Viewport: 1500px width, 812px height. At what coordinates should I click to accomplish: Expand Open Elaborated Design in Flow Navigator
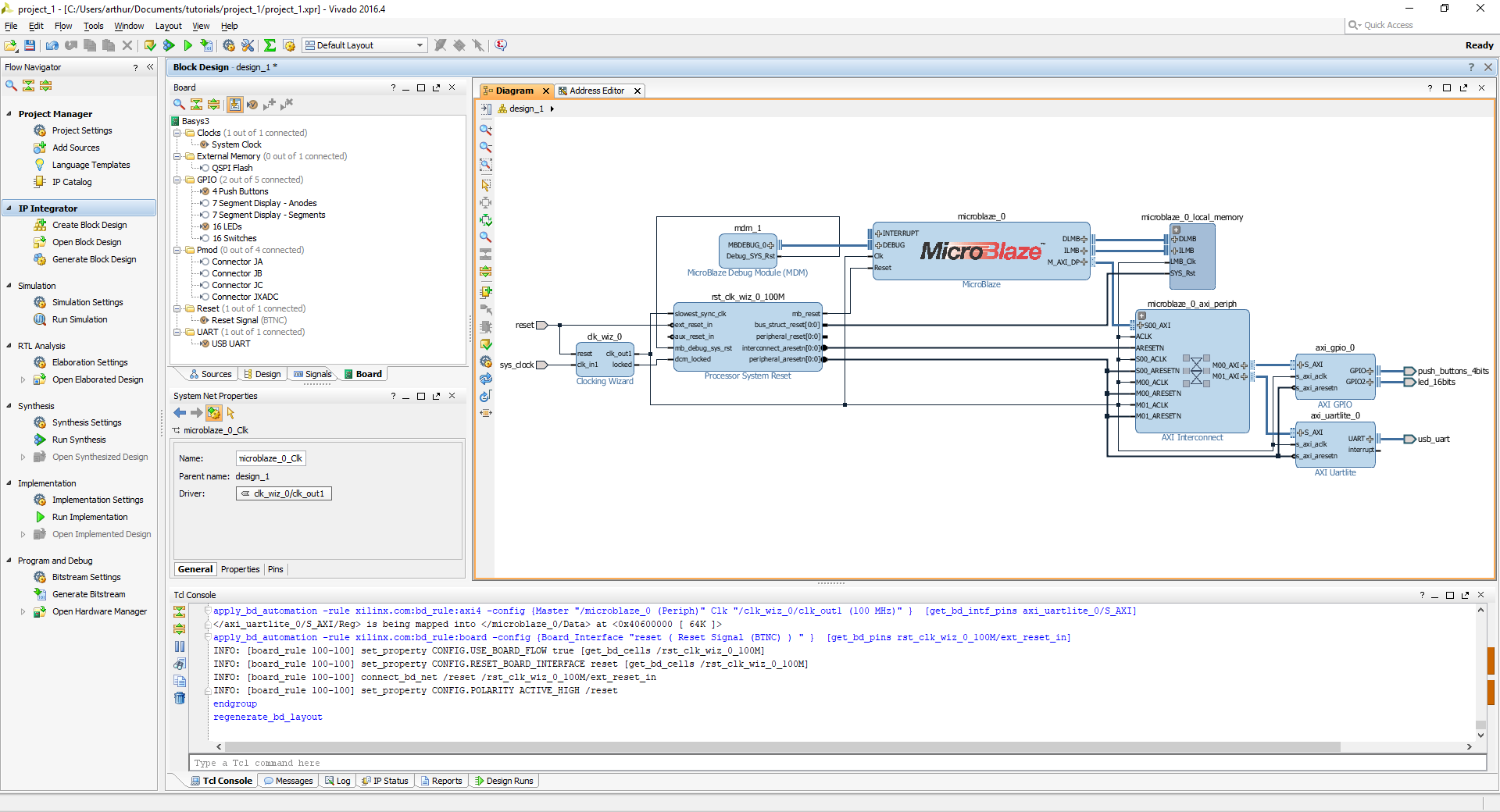coord(23,379)
